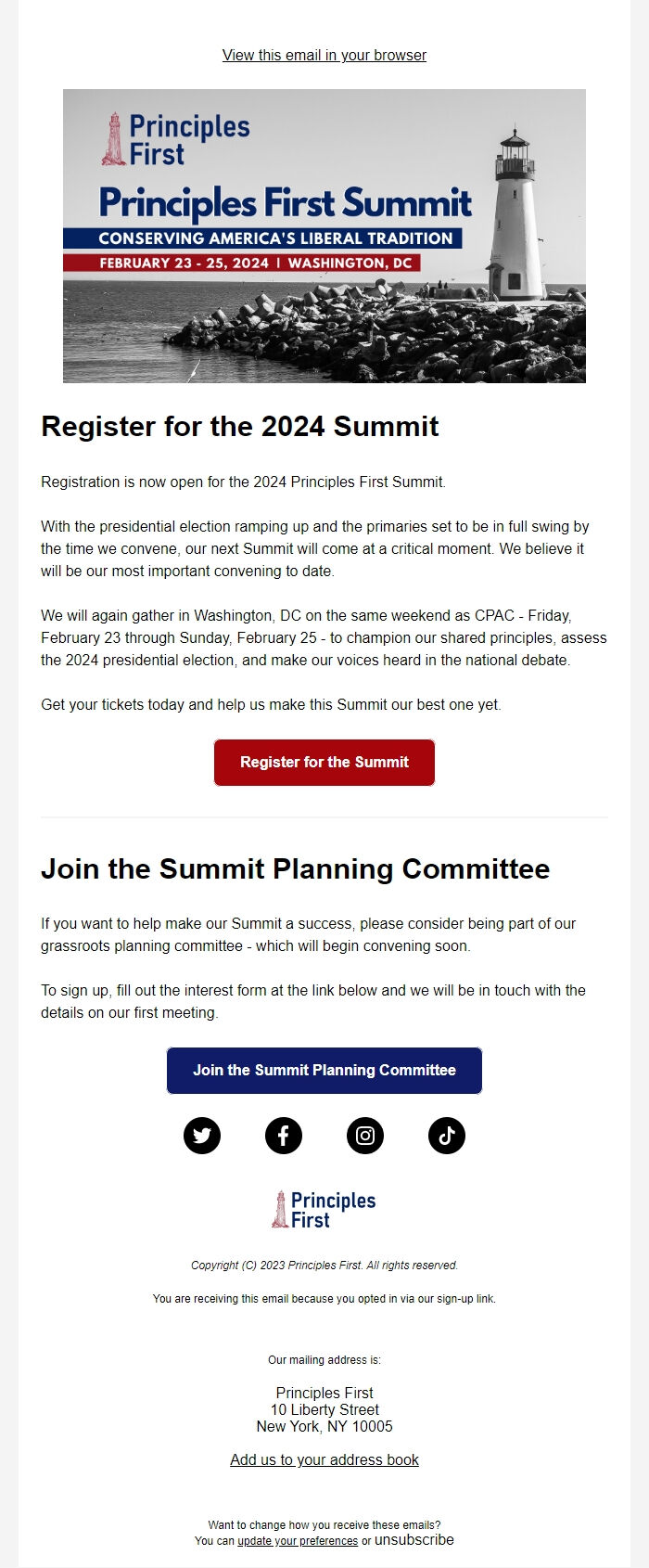Screen dimensions: 649x1568
Task: Click the Facebook icon
Action: 284,1136
